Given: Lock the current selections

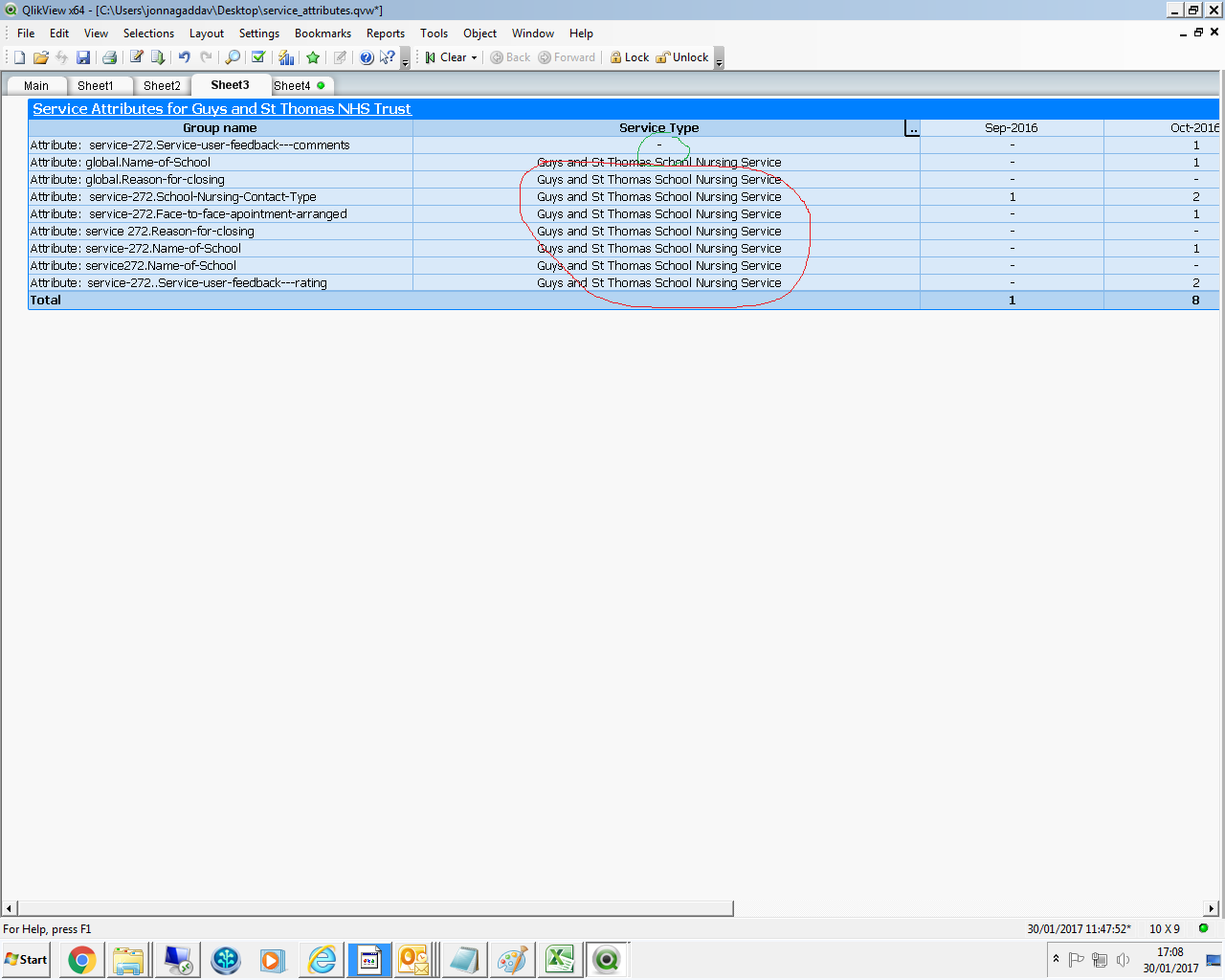Looking at the screenshot, I should point(630,57).
